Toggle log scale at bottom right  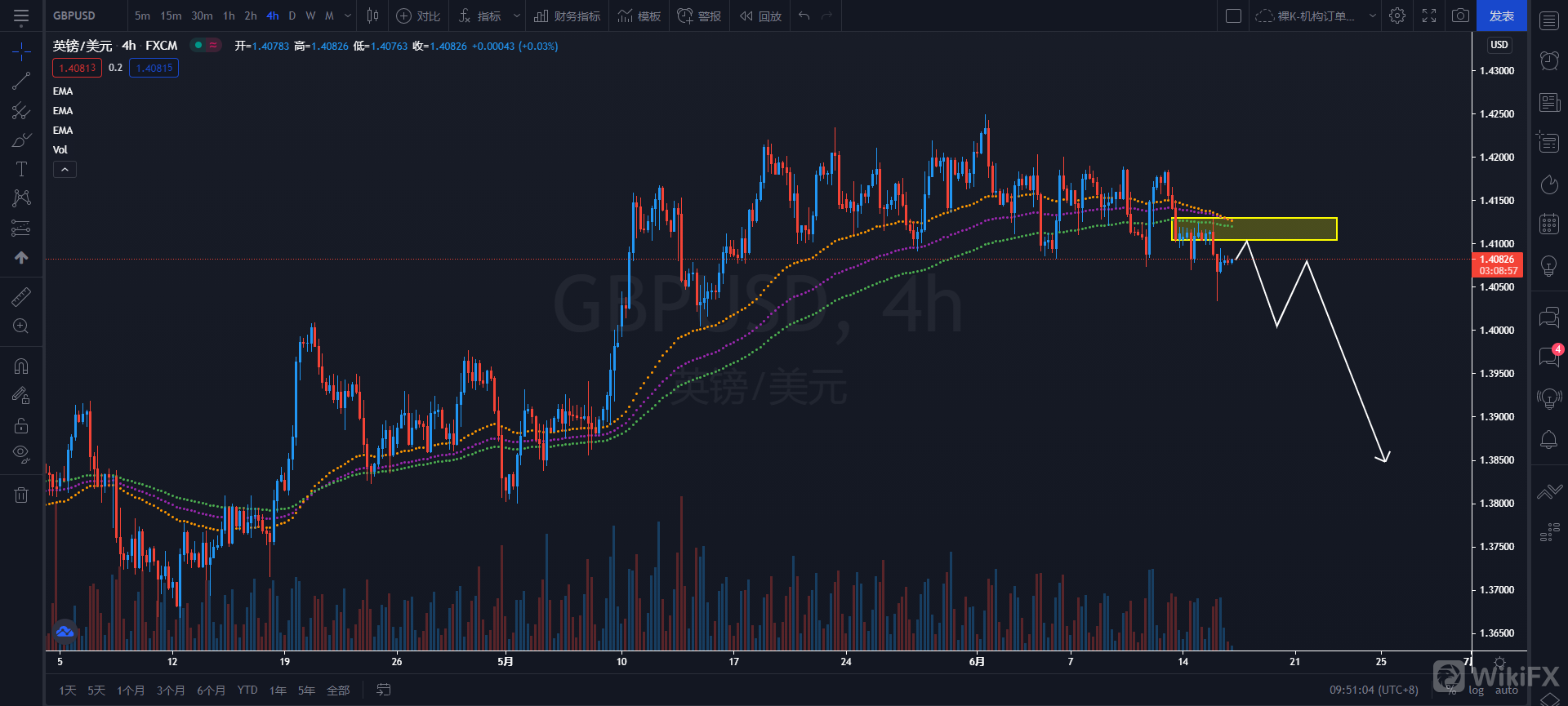coord(1477,690)
